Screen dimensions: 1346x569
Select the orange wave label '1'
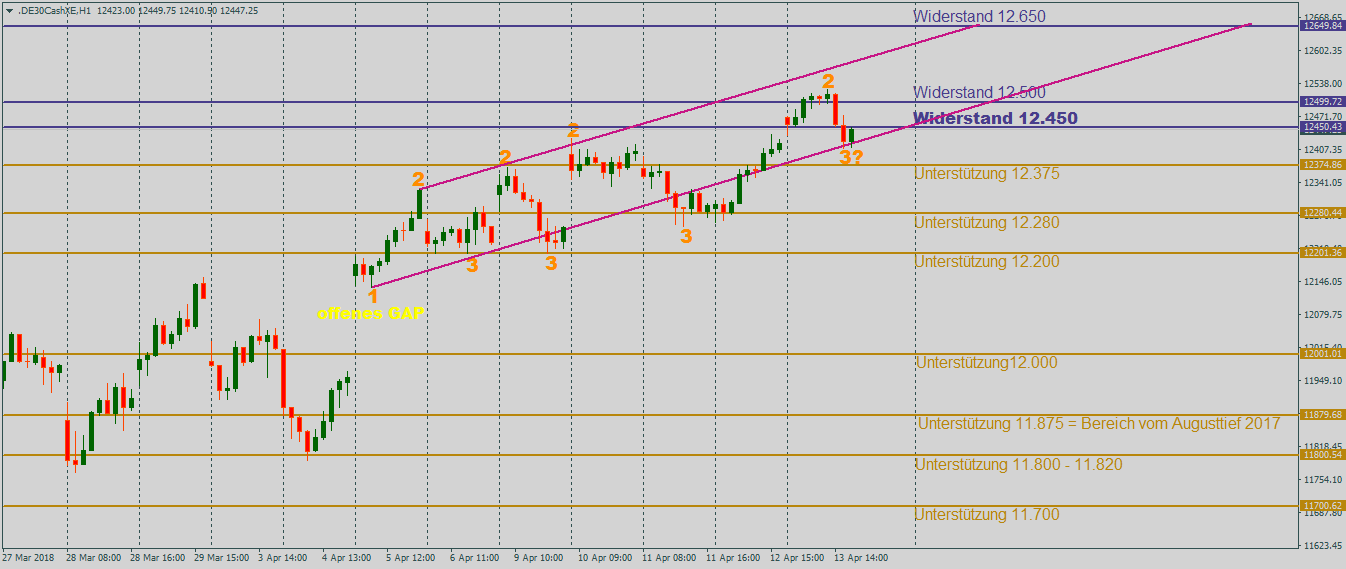pyautogui.click(x=373, y=296)
